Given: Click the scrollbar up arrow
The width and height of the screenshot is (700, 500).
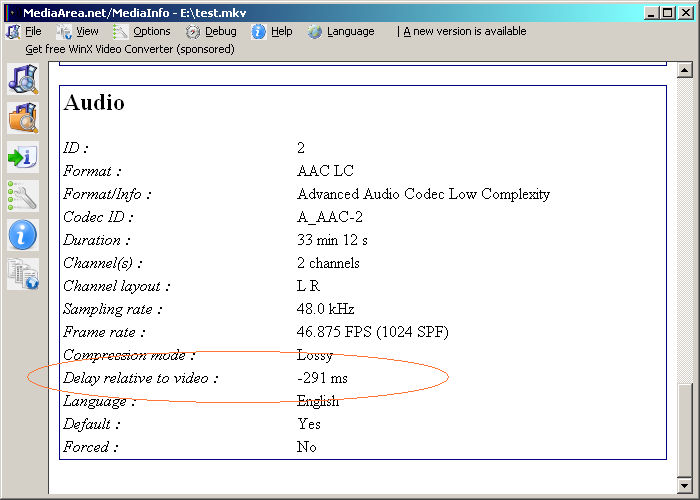Looking at the screenshot, I should coord(685,70).
